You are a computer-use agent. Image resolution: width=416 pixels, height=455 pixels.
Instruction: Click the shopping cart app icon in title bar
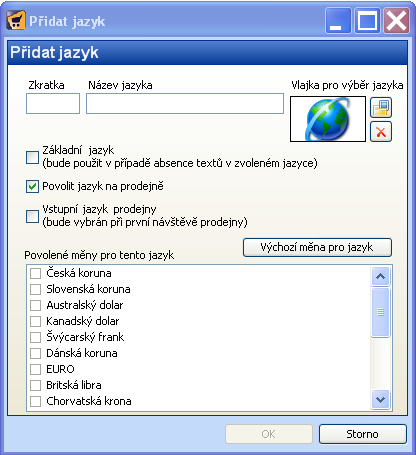16,21
